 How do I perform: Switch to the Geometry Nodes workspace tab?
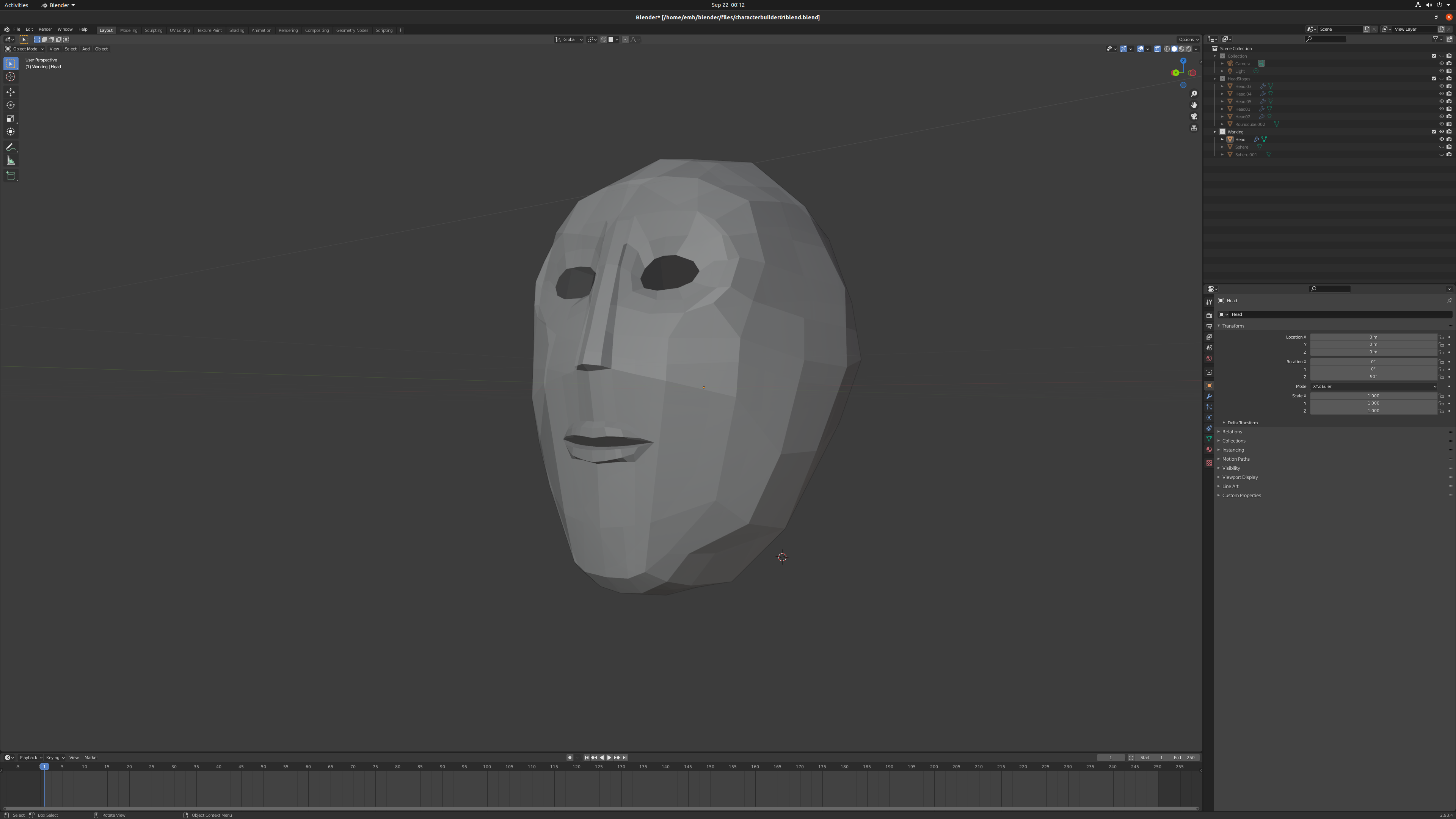click(351, 30)
